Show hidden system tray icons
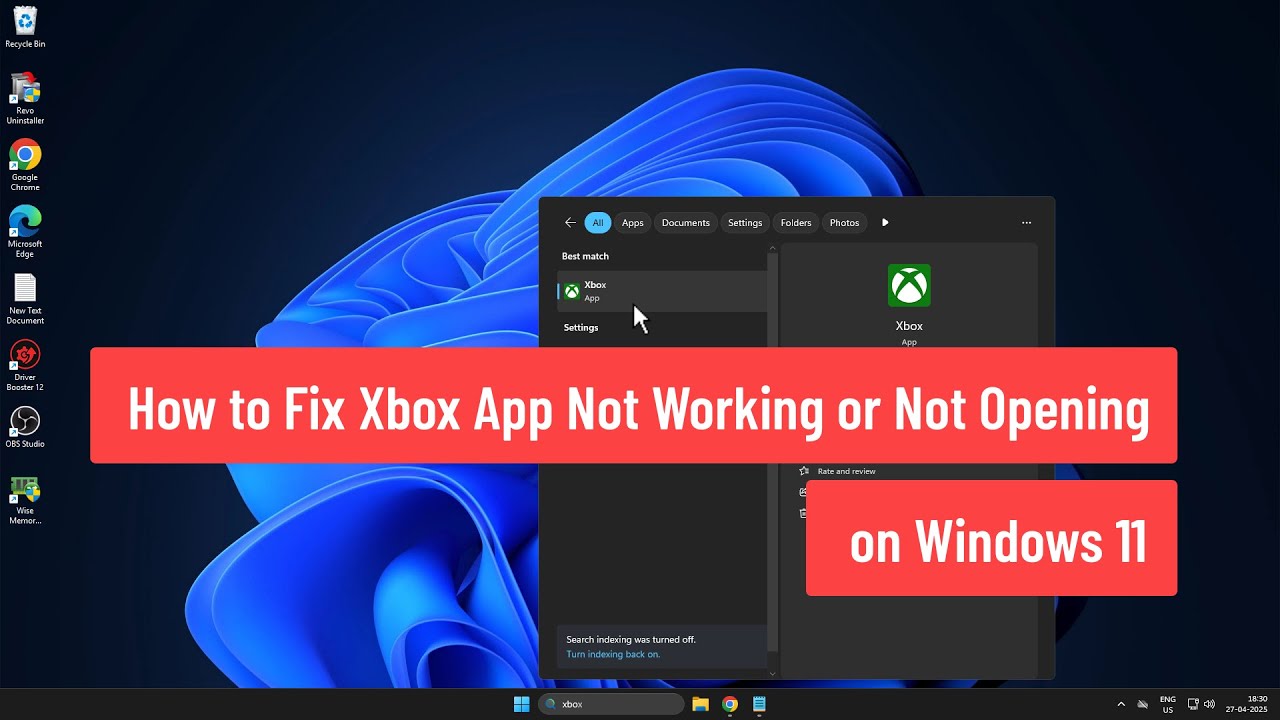 click(1121, 704)
